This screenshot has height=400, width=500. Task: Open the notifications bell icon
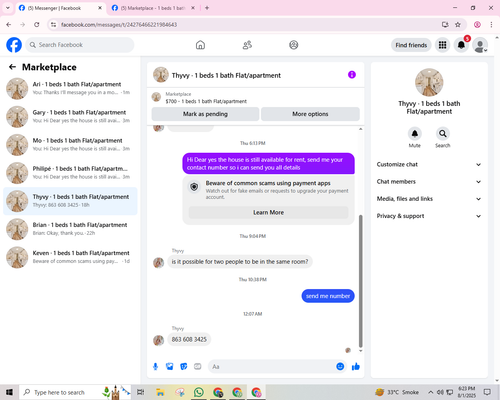coord(461,45)
